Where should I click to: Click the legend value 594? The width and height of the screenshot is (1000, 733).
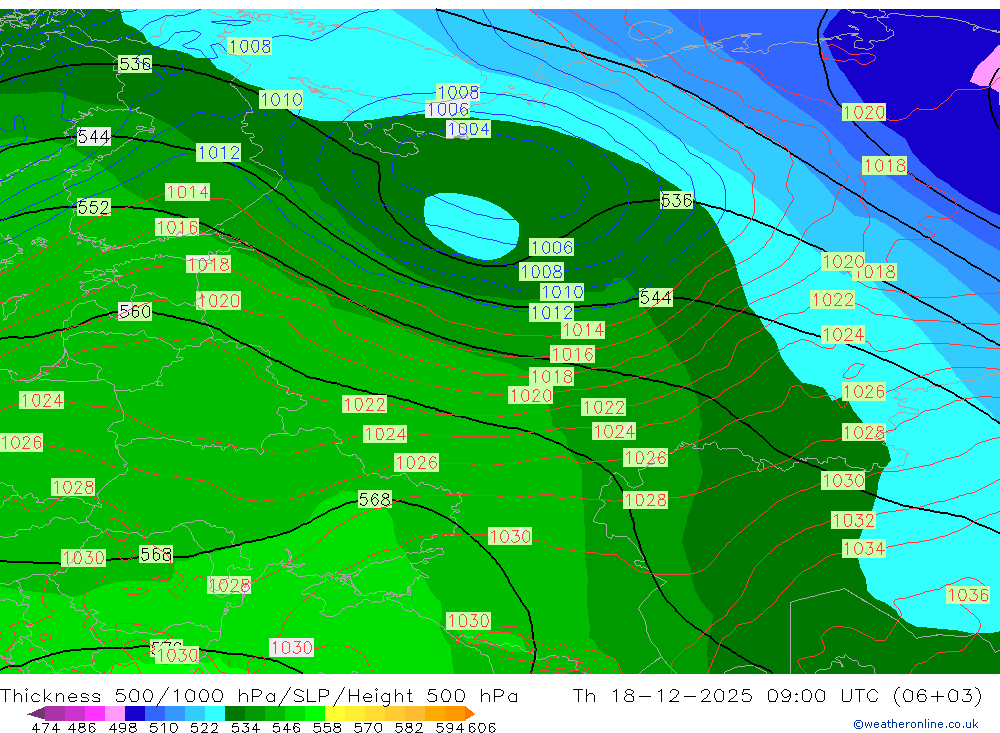tap(449, 727)
